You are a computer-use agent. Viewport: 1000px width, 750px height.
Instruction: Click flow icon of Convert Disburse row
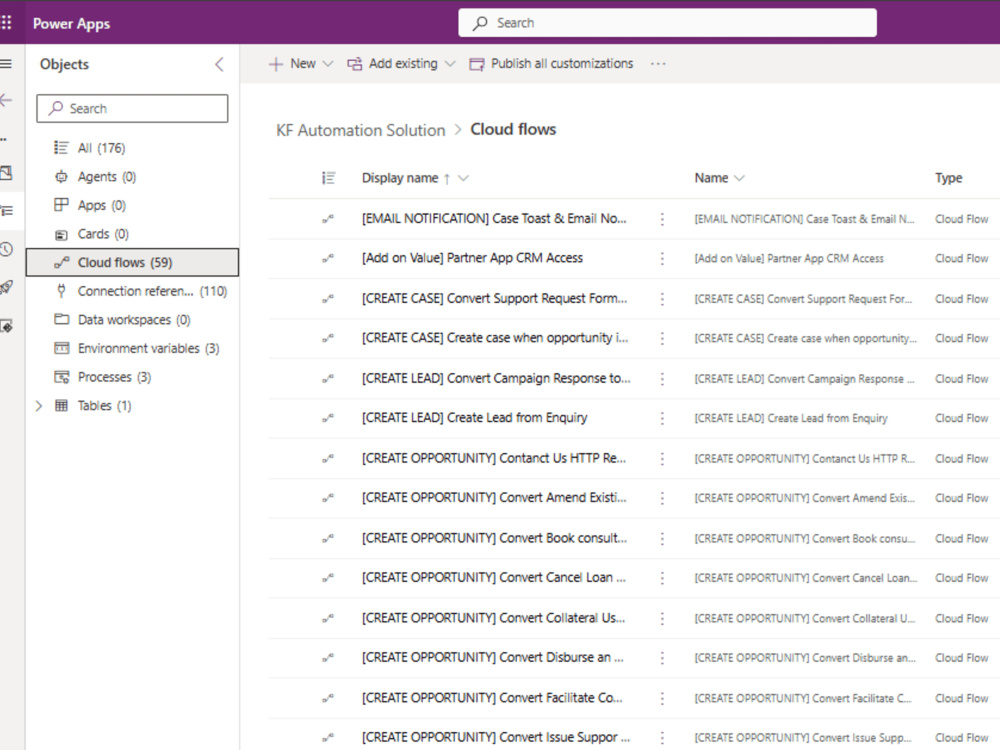328,658
